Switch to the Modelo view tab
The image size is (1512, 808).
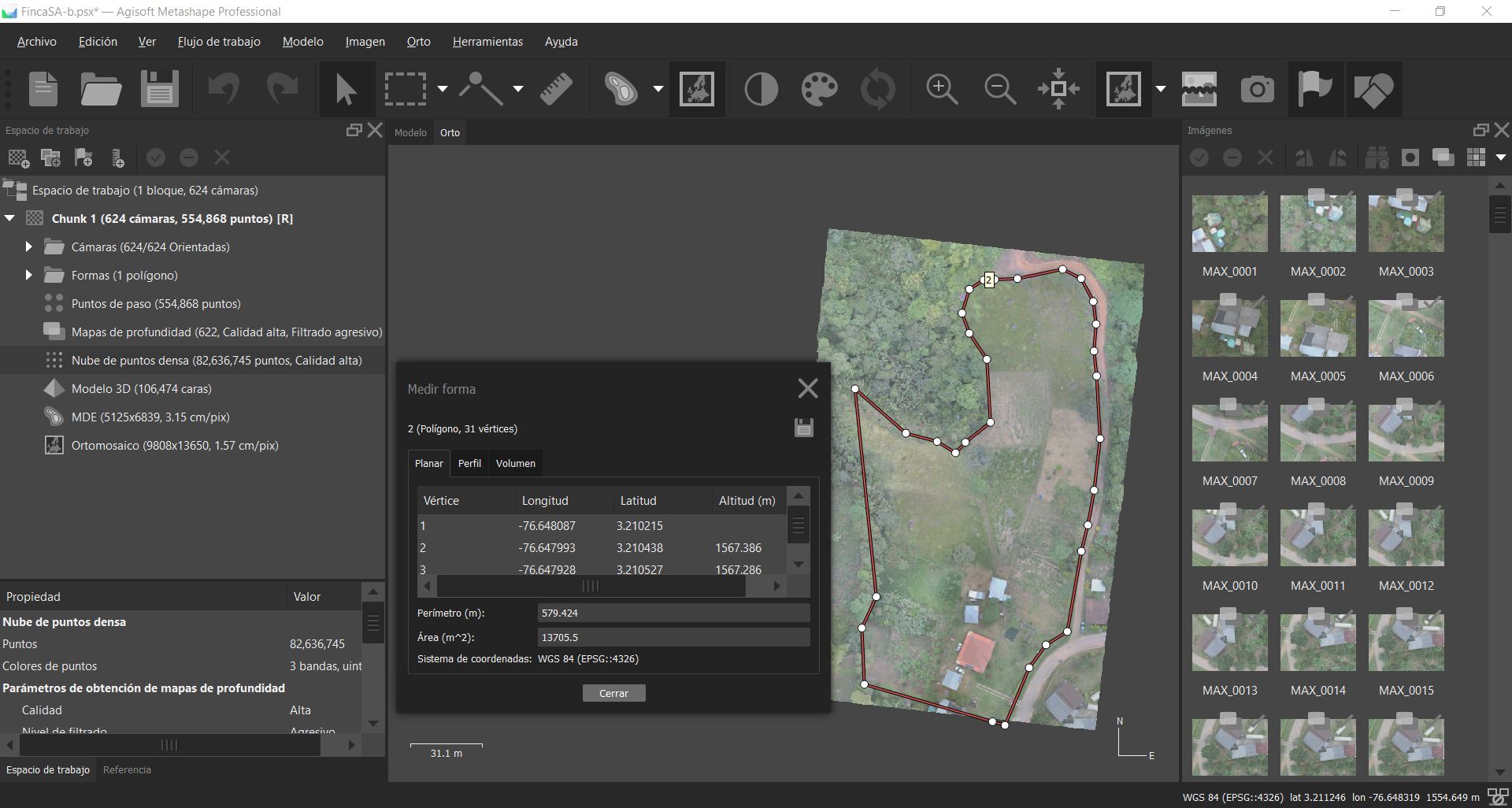click(410, 132)
